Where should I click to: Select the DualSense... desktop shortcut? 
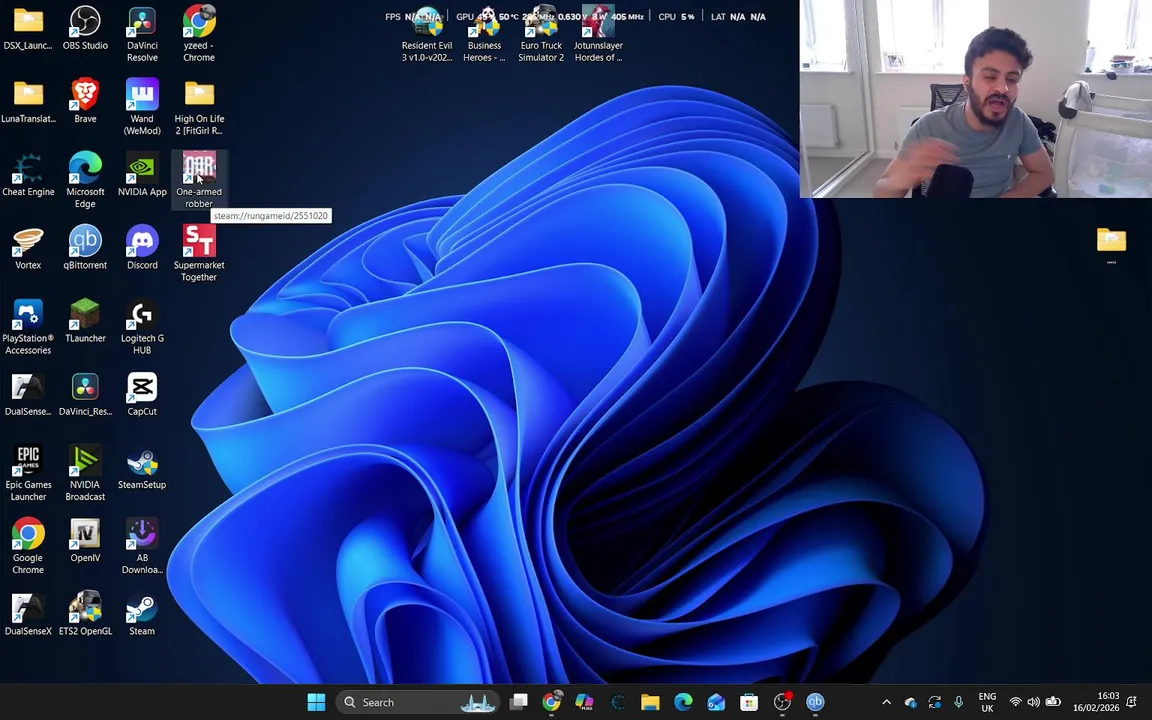pos(28,395)
